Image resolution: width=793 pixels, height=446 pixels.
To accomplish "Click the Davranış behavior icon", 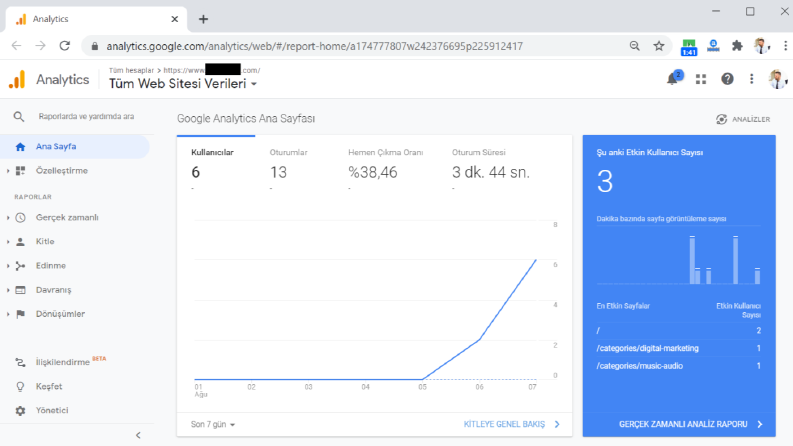I will click(x=20, y=290).
